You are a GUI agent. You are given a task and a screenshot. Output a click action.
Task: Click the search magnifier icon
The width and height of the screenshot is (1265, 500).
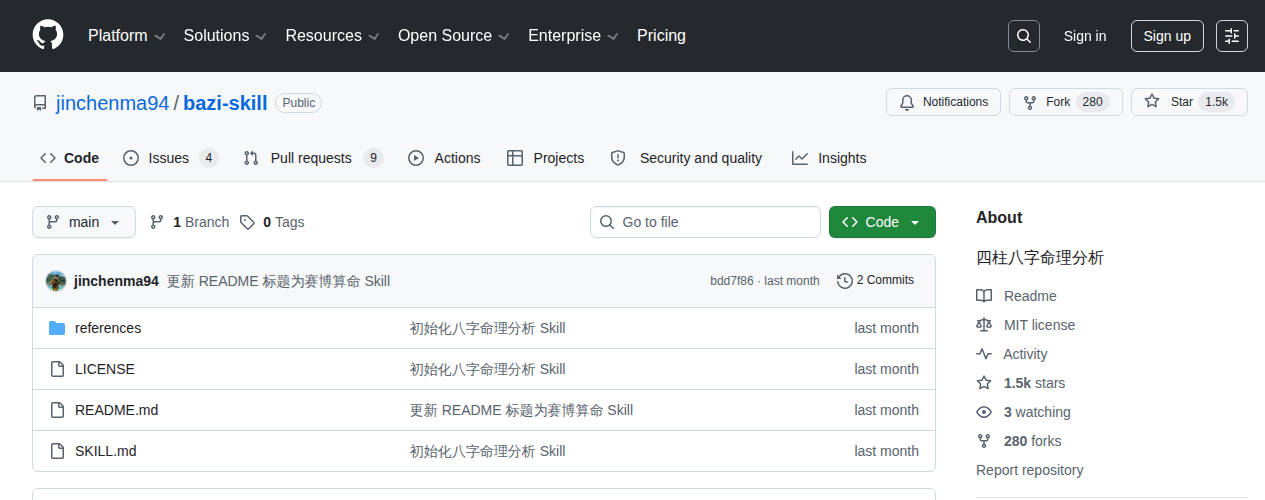(x=1024, y=36)
